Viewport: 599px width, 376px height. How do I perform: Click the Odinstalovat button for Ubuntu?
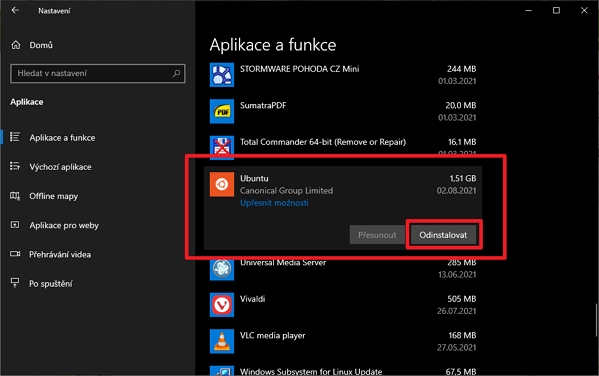click(x=443, y=235)
